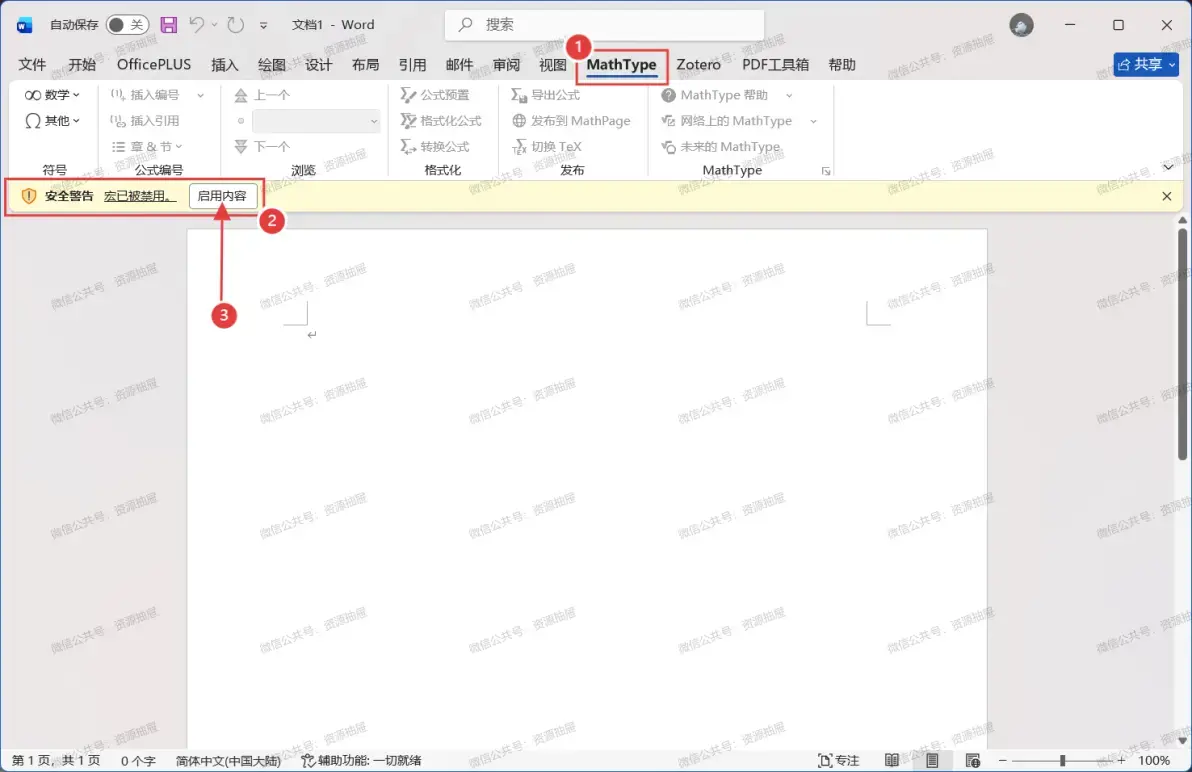Click the 100% zoom level
Screen dimensions: 1192x772
point(1153,760)
